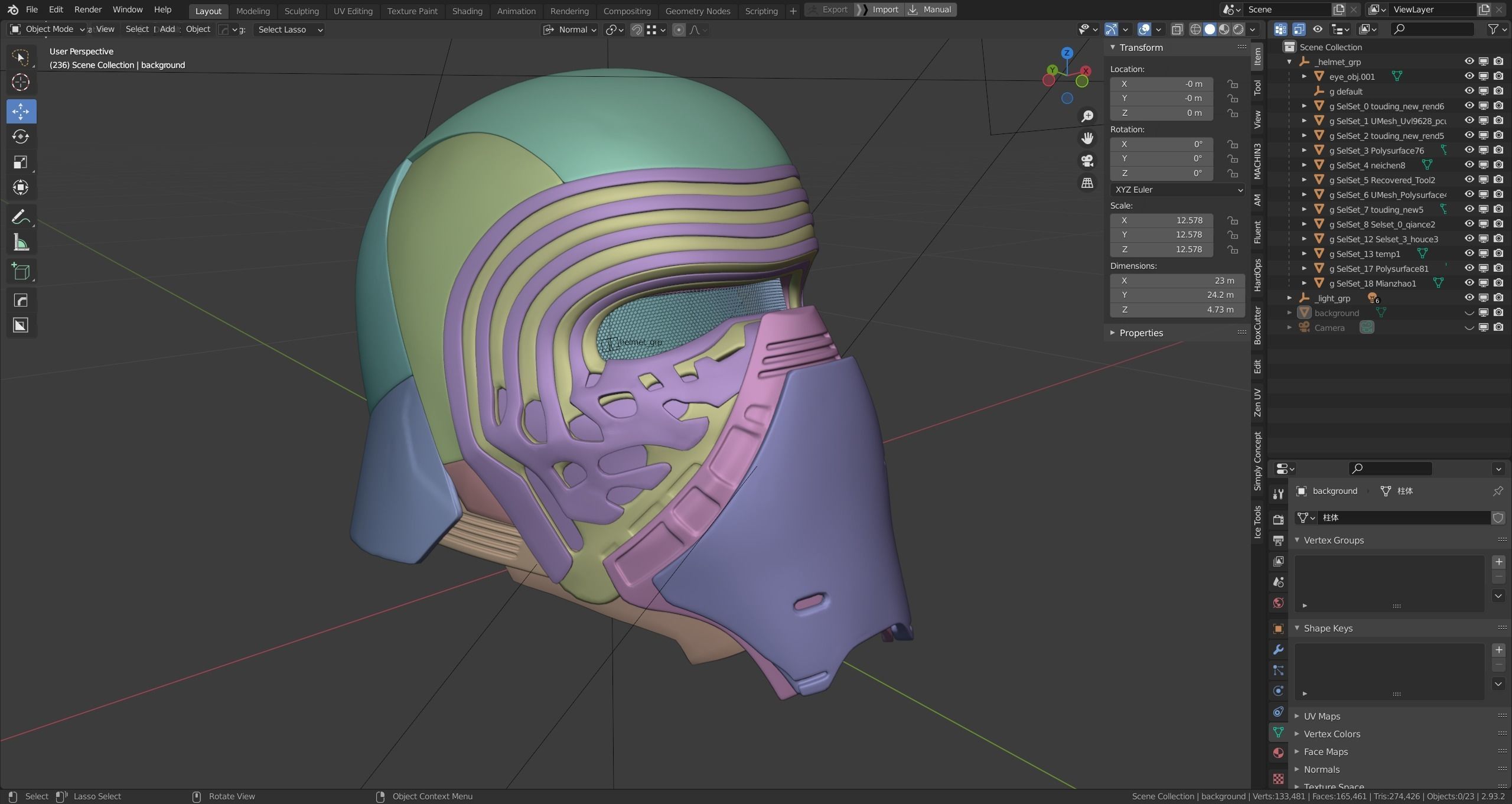Select the Measure tool
The image size is (1512, 804).
[21, 242]
